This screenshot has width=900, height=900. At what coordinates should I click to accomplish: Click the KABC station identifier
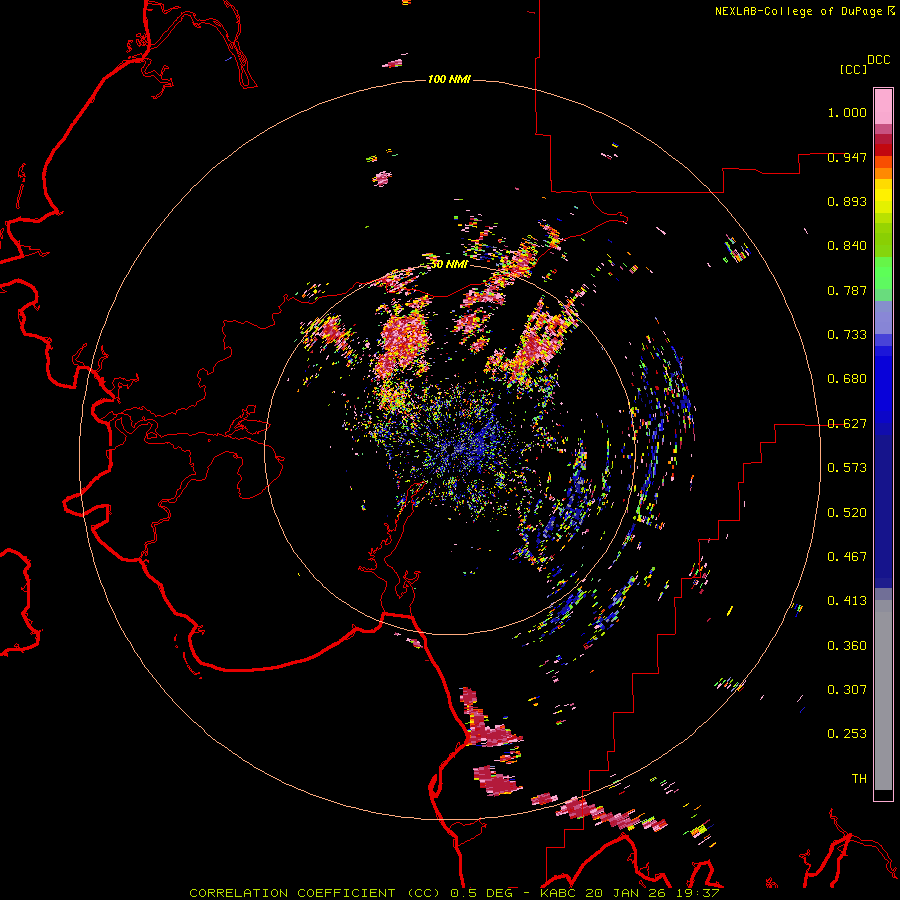(x=559, y=893)
